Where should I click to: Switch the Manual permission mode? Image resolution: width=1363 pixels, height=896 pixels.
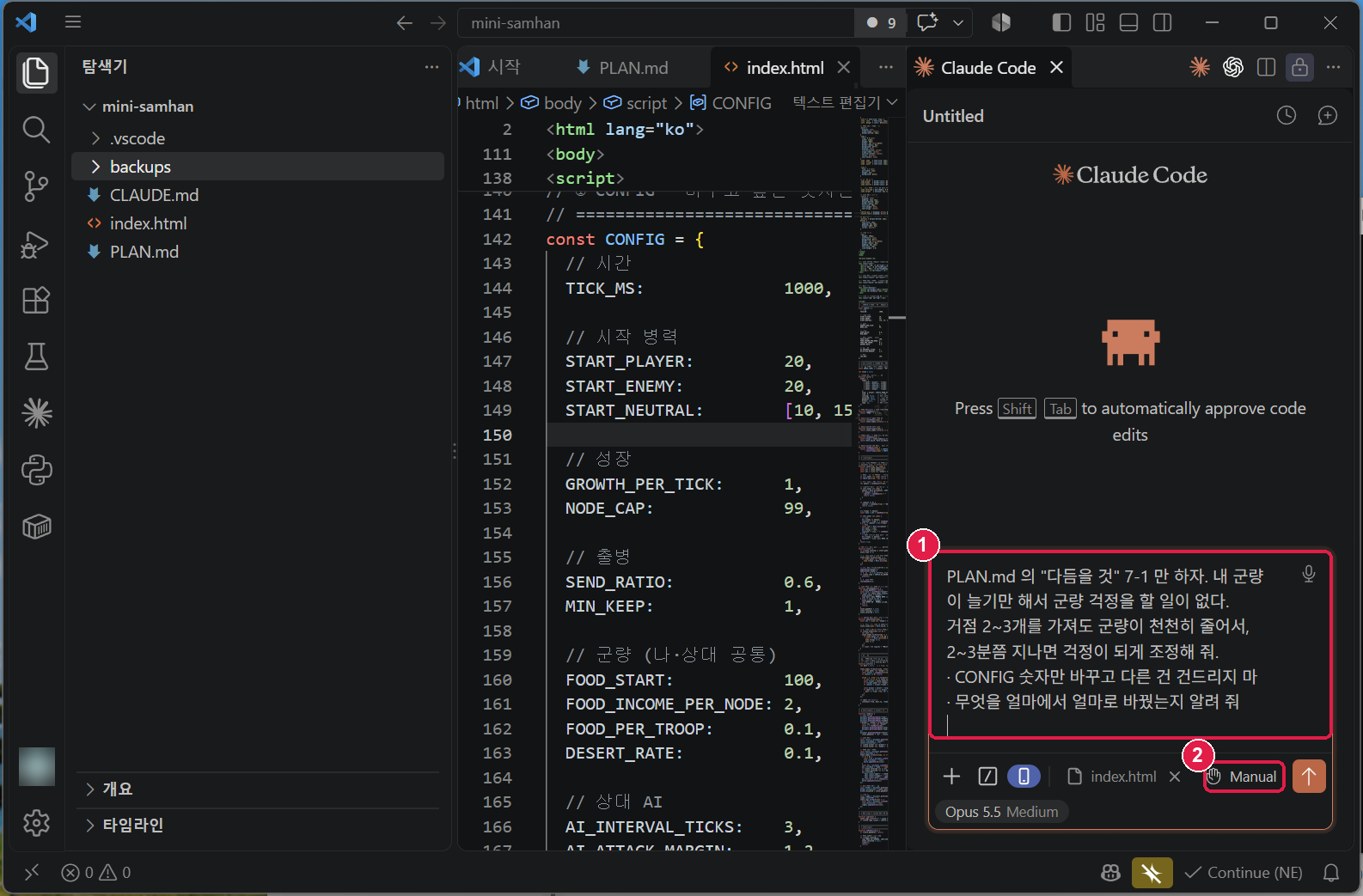(x=1244, y=777)
